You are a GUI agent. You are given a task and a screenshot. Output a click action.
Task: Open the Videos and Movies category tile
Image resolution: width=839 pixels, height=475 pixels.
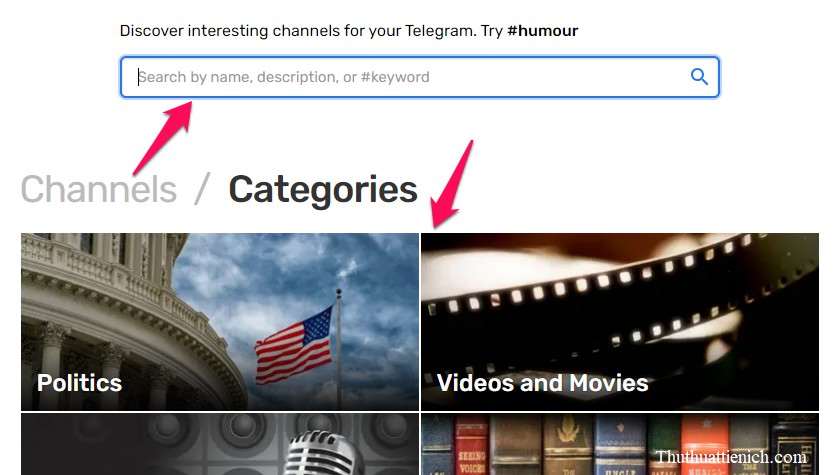pos(620,321)
